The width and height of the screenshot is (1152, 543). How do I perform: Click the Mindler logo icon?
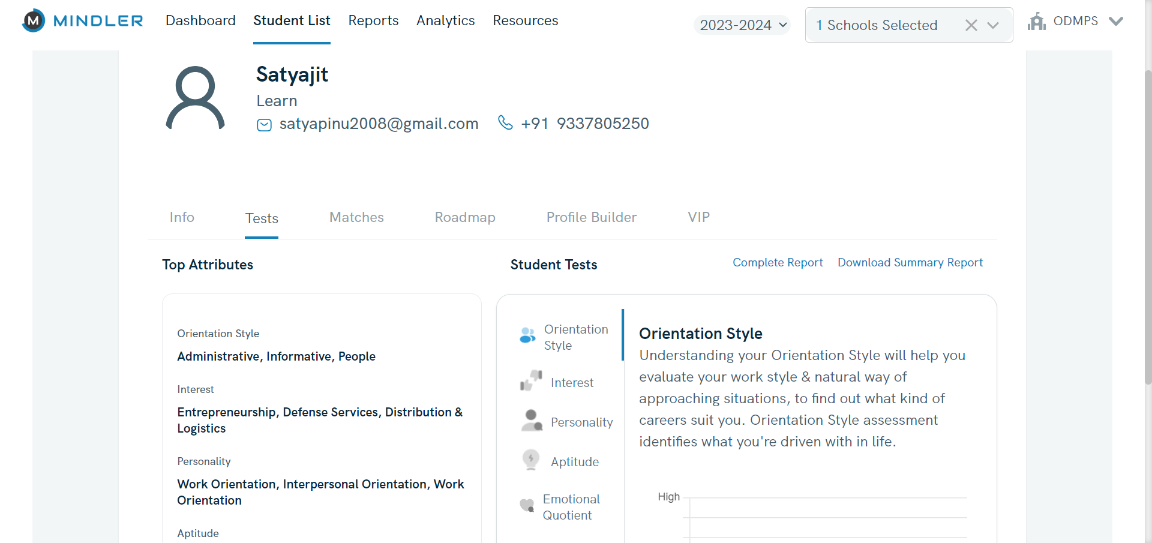click(x=33, y=21)
